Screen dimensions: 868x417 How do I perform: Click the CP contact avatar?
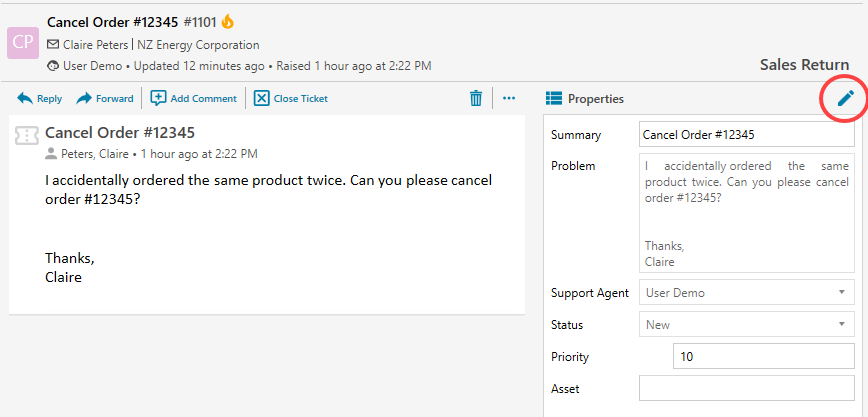(x=23, y=43)
